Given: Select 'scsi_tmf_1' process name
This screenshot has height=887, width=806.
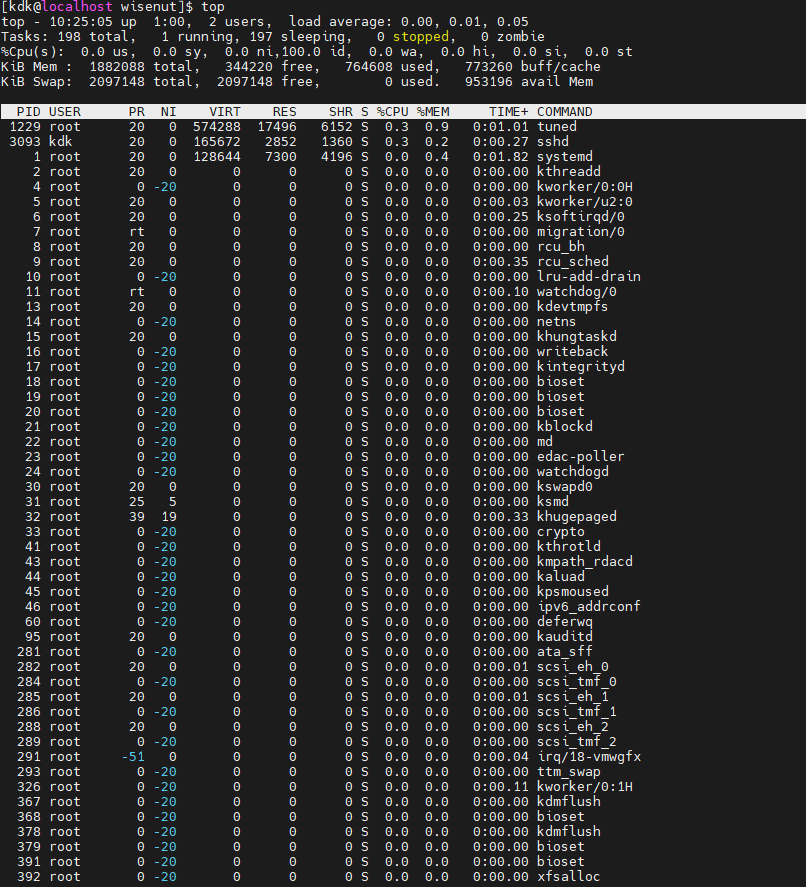Looking at the screenshot, I should tap(577, 711).
